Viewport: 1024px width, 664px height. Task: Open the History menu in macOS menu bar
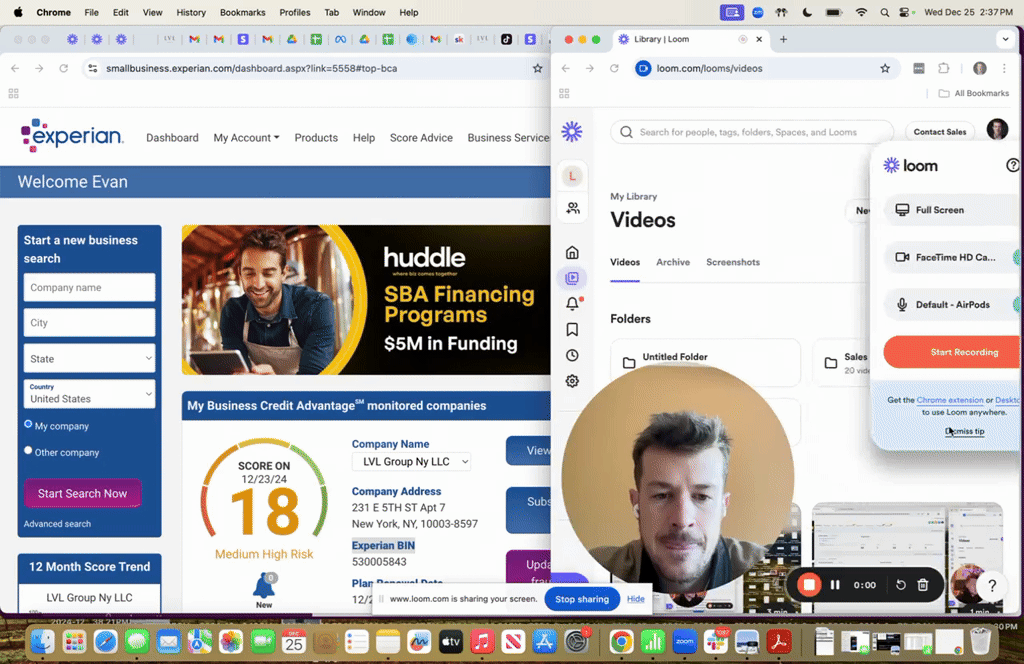(191, 12)
